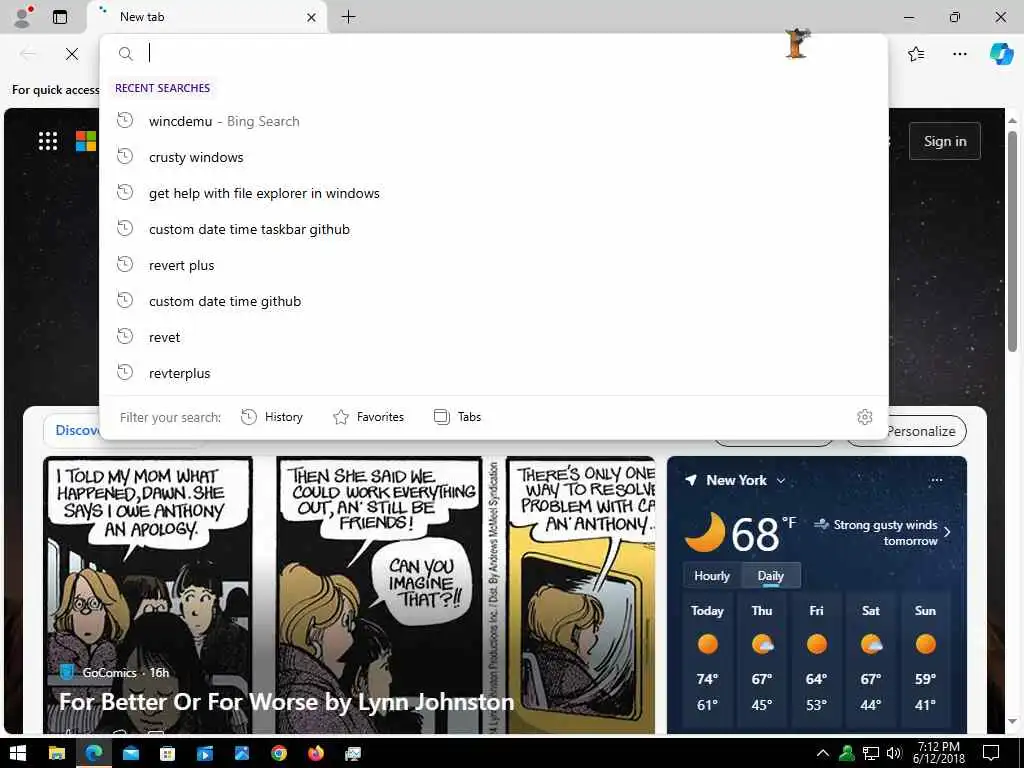The width and height of the screenshot is (1024, 768).
Task: Select 'custom date time taskbar github' suggestion
Action: tap(494, 229)
